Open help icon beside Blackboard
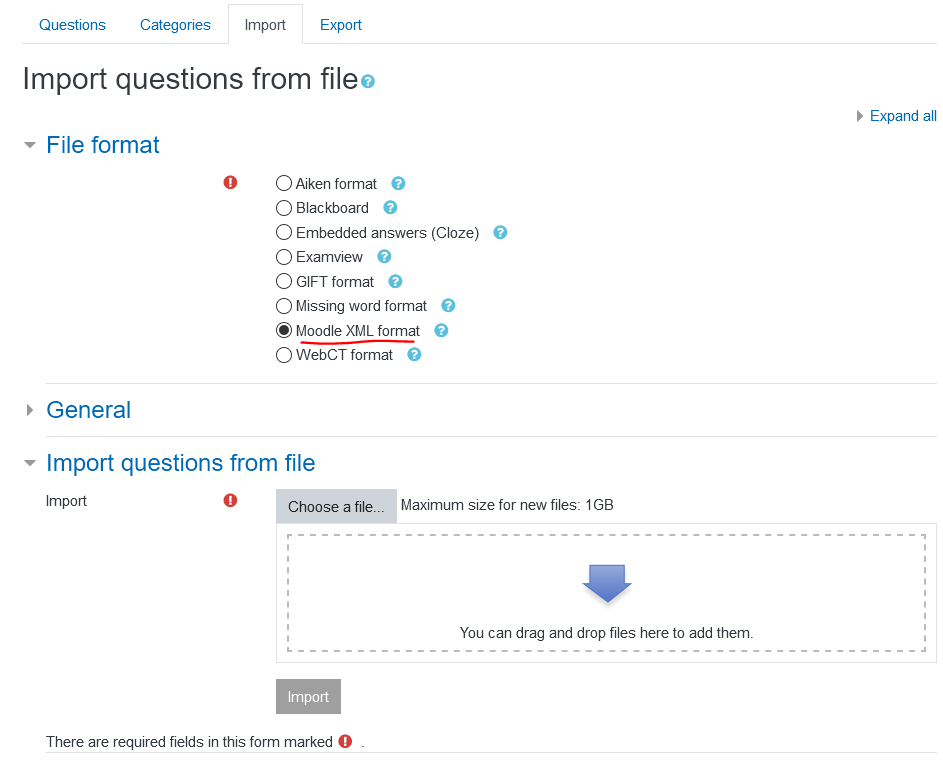 coord(390,207)
